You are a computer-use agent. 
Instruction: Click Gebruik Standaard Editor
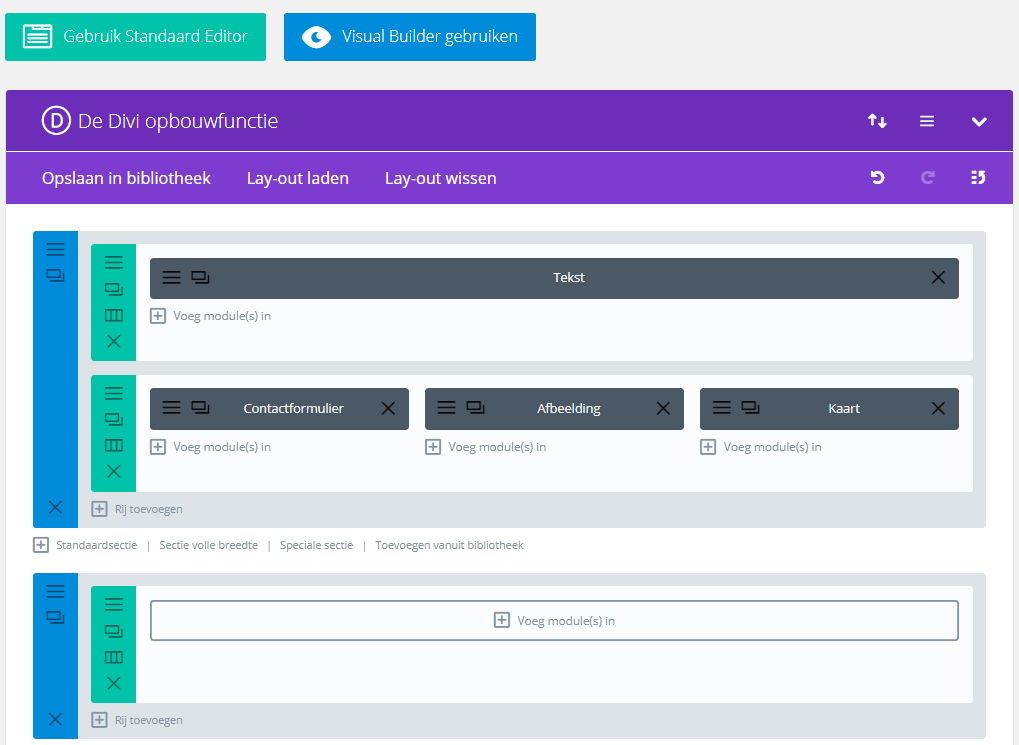tap(135, 36)
